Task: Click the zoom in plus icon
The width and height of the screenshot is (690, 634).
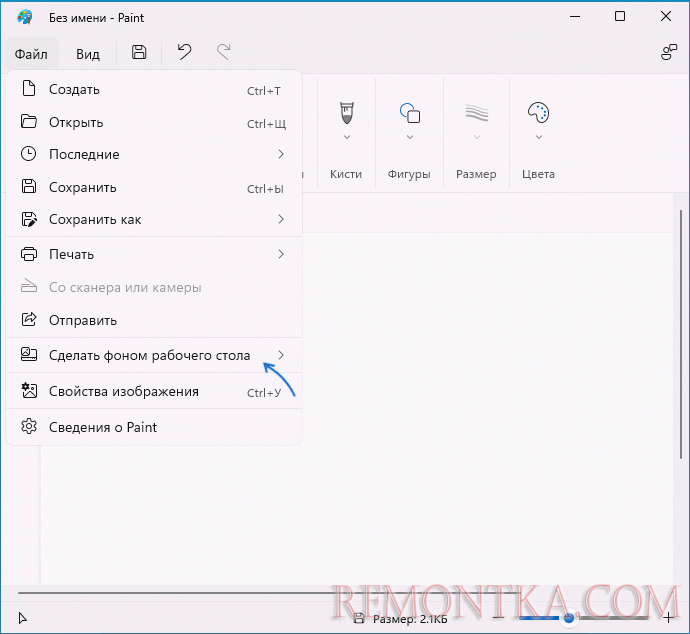Action: point(669,618)
